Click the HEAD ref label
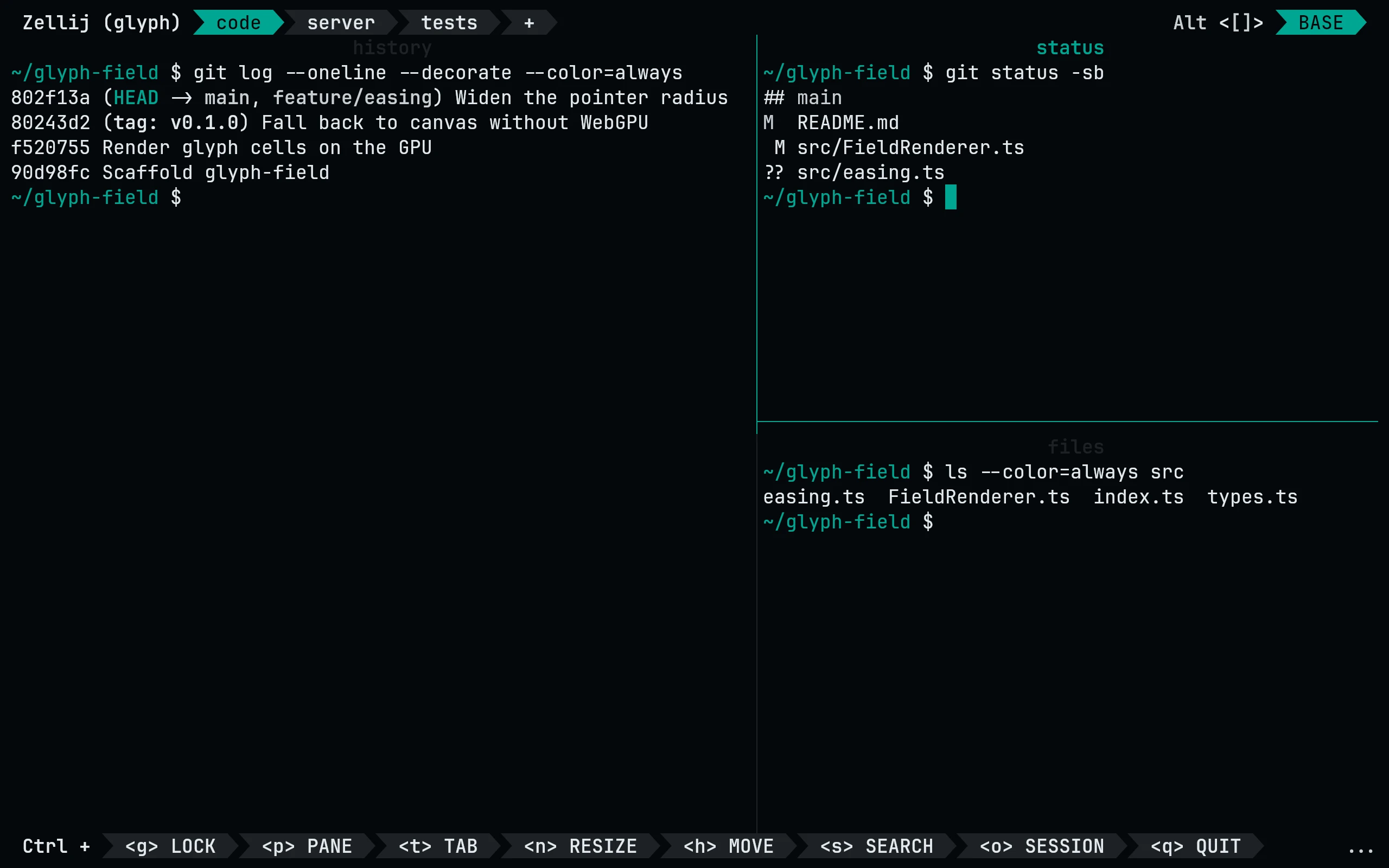 click(x=136, y=98)
